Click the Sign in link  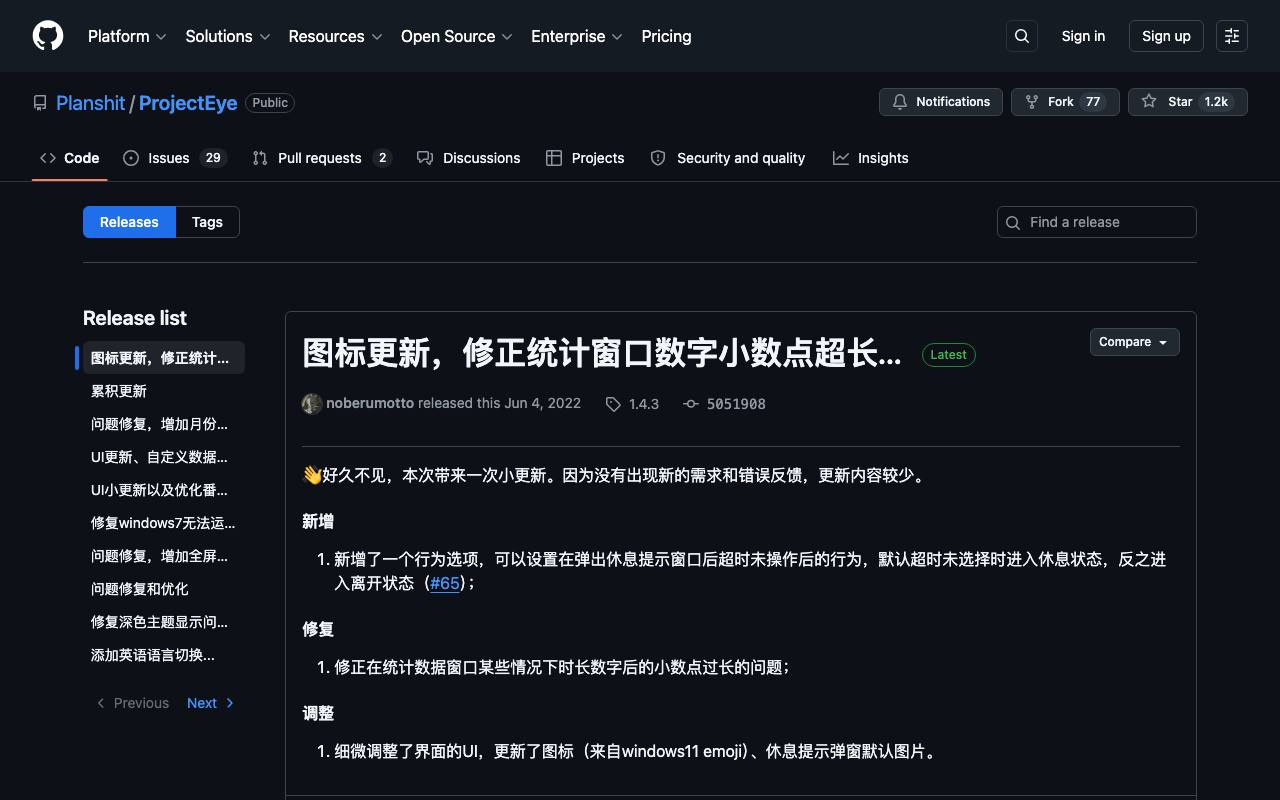(x=1083, y=36)
